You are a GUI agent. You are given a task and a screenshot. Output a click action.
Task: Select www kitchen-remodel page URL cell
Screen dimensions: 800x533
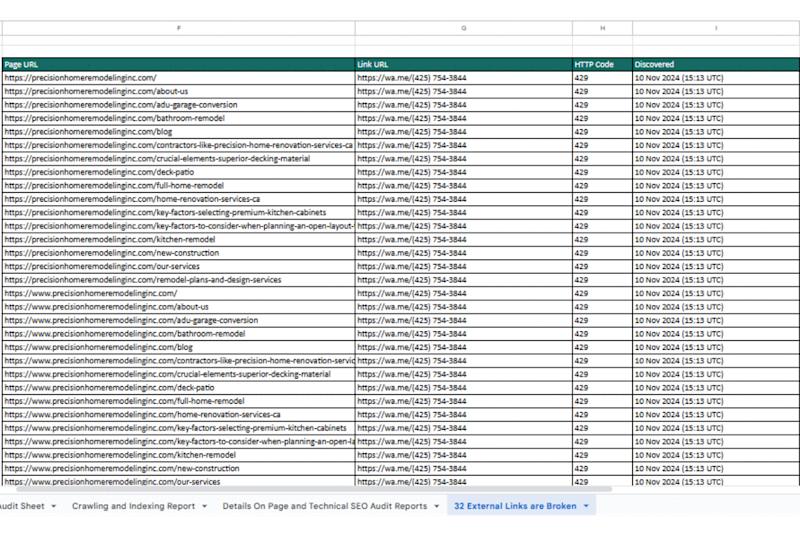pyautogui.click(x=179, y=455)
